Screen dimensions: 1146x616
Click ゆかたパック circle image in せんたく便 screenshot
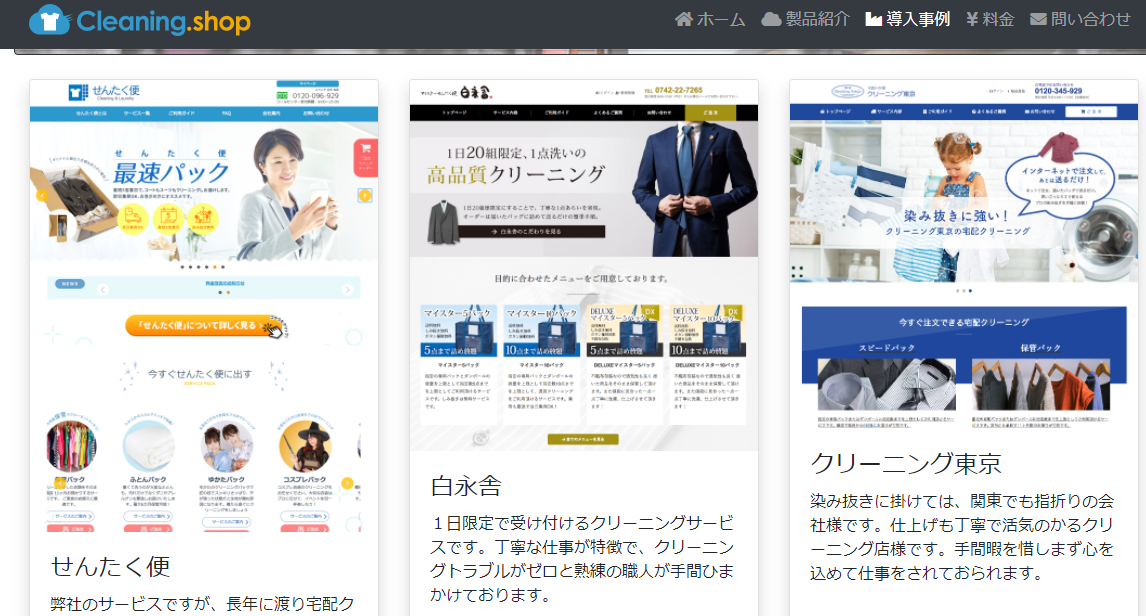pos(227,446)
